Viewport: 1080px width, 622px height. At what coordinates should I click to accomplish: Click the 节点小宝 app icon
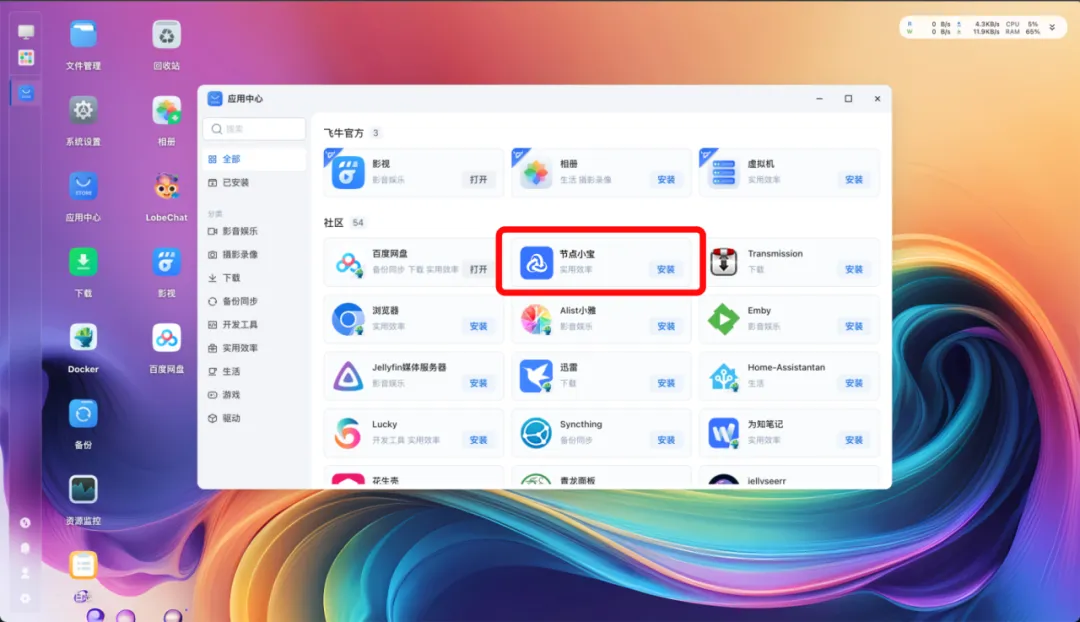tap(536, 262)
